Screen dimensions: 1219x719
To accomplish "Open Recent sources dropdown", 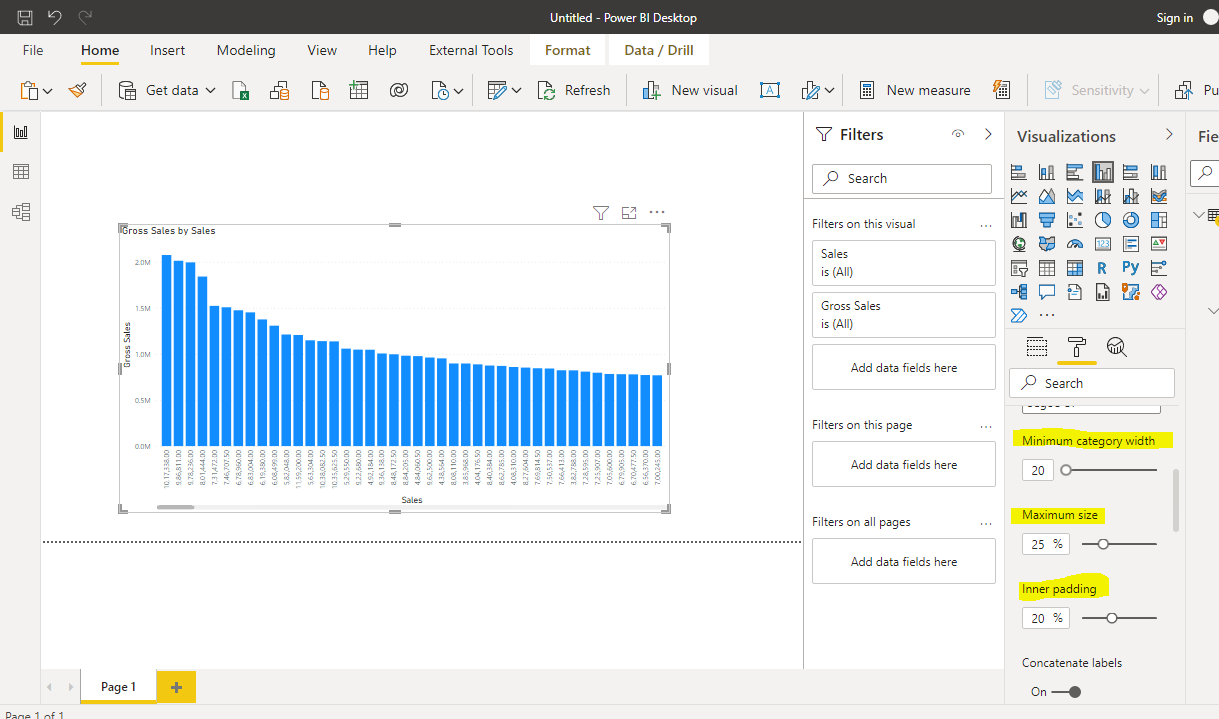I will (x=458, y=91).
